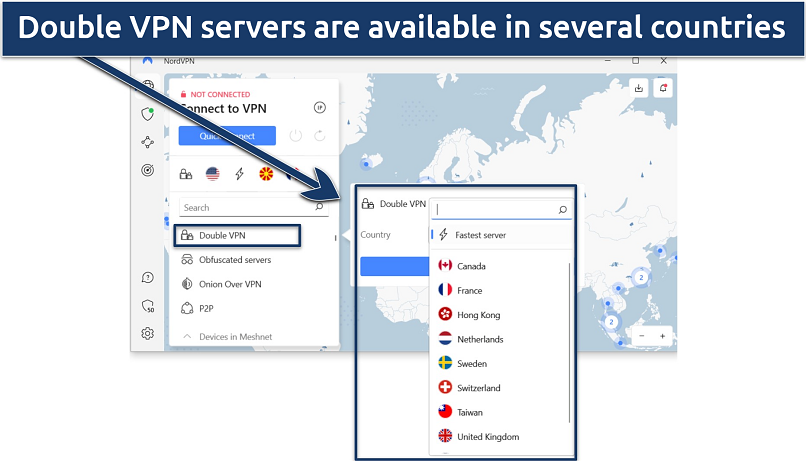The width and height of the screenshot is (806, 461).
Task: Click the IP info icon beside Connect to VPN
Action: (x=320, y=107)
